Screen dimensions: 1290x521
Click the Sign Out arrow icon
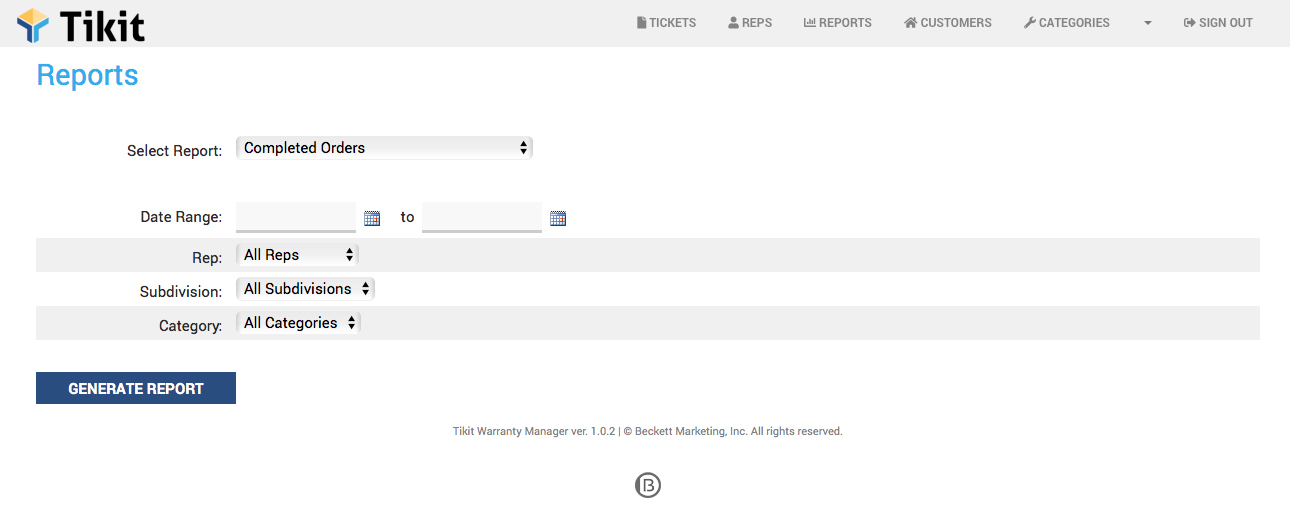(x=1189, y=23)
